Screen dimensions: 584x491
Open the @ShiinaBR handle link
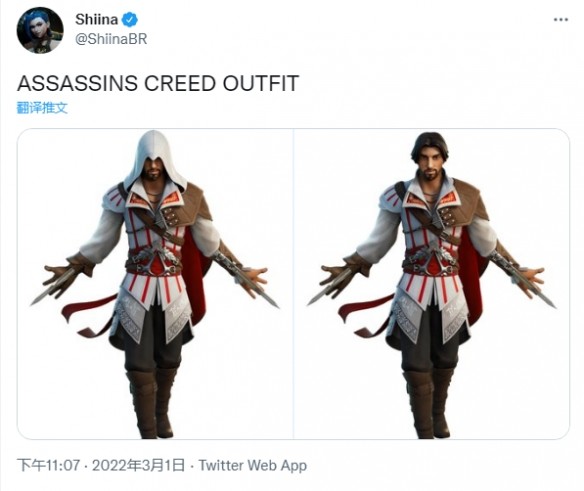[x=111, y=39]
